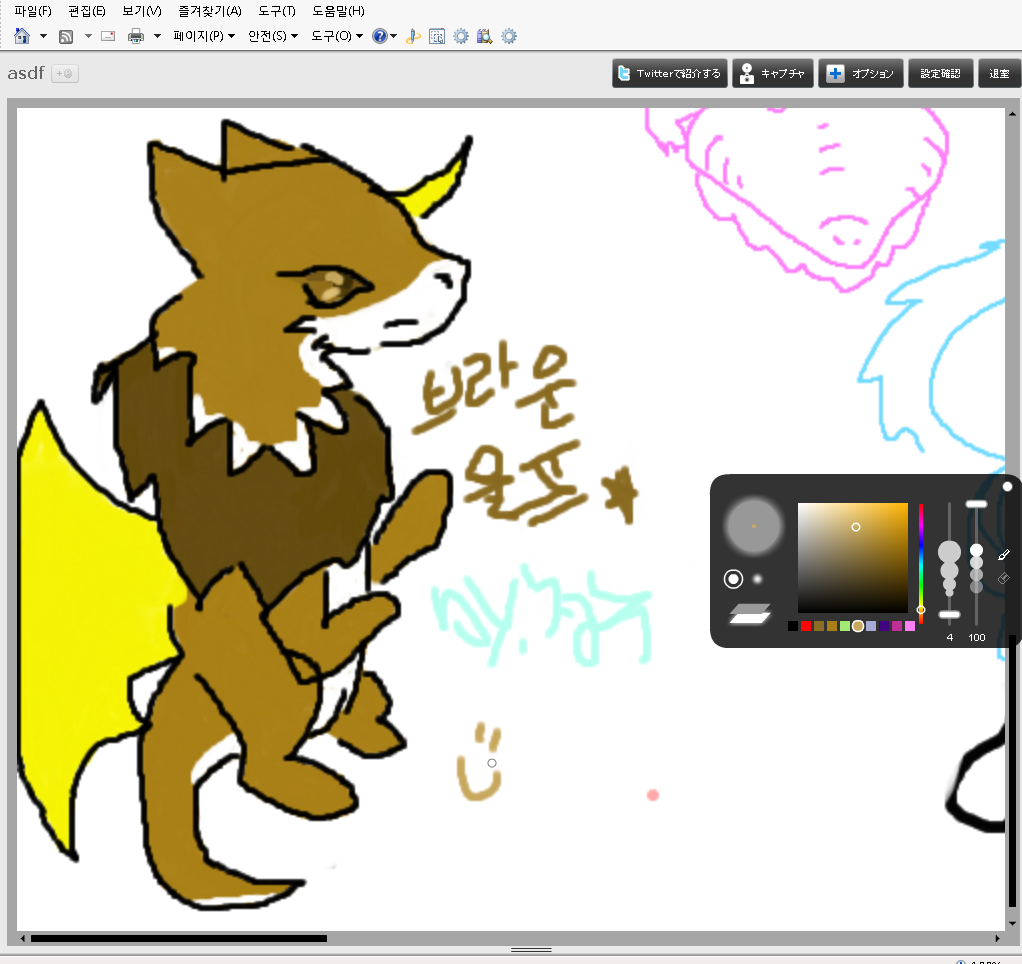Click the blue help question mark icon
Viewport: 1022px width, 964px height.
380,37
